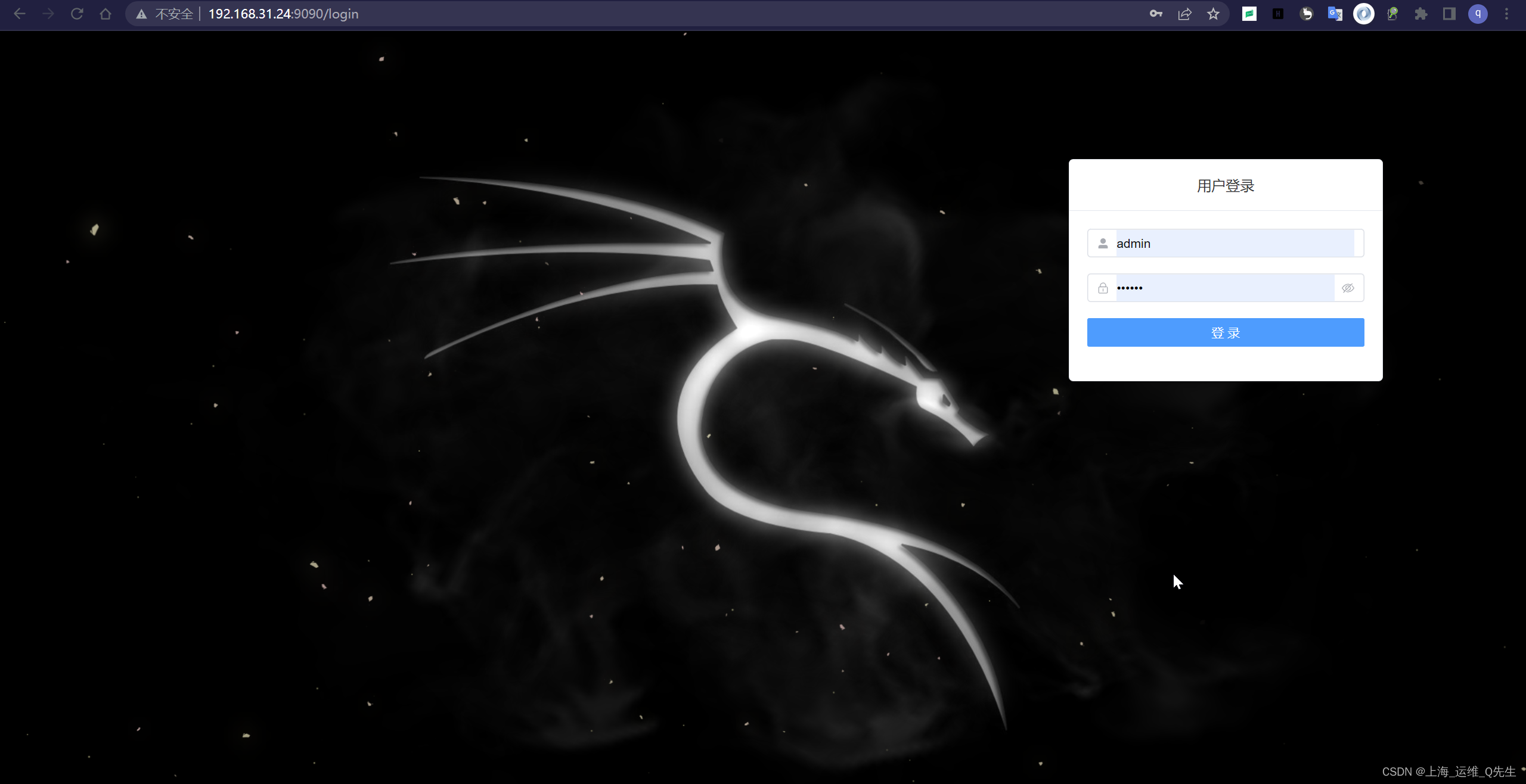Go back with the browser back arrow
This screenshot has height=784, width=1526.
[x=19, y=14]
